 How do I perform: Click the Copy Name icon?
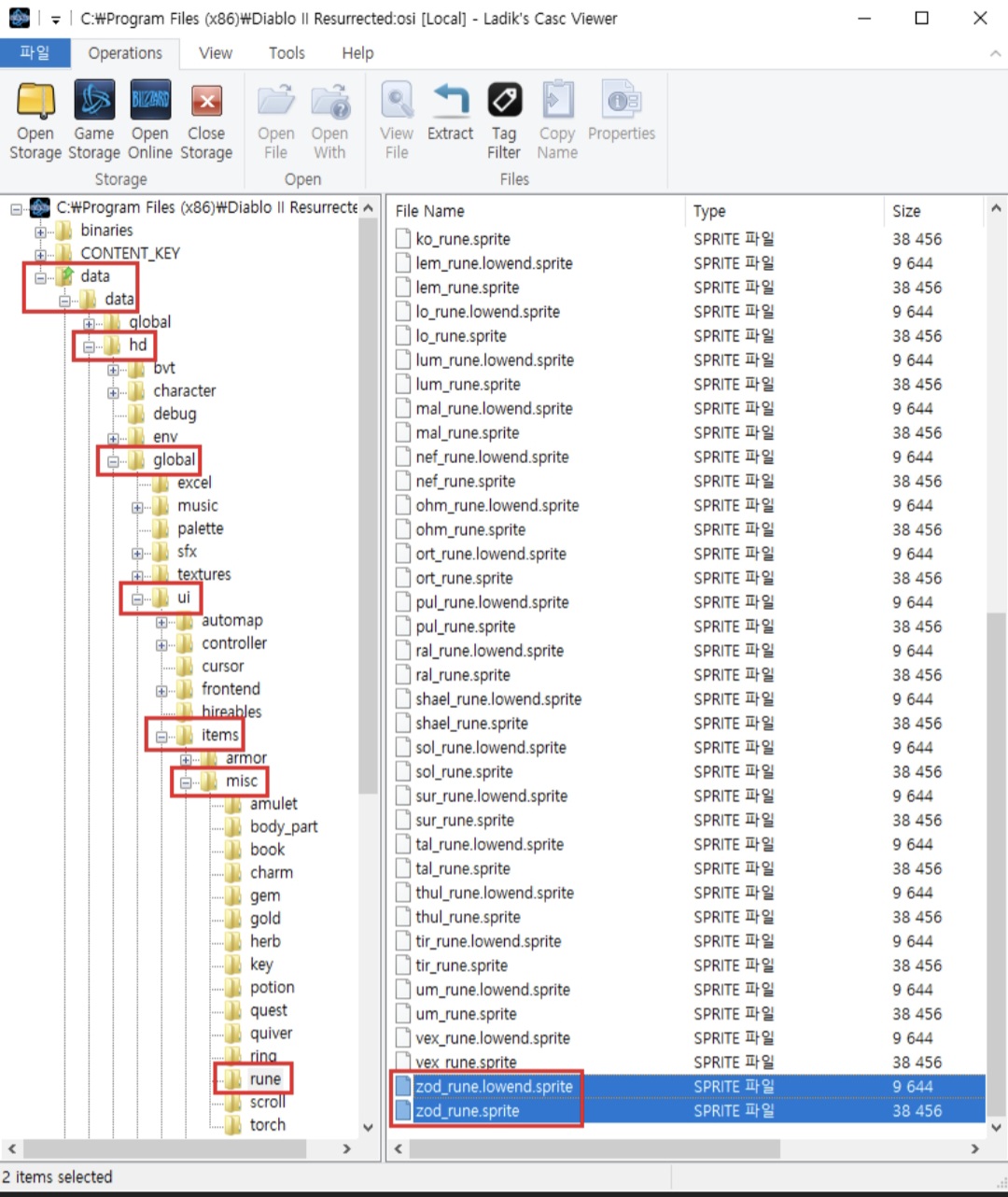click(557, 103)
